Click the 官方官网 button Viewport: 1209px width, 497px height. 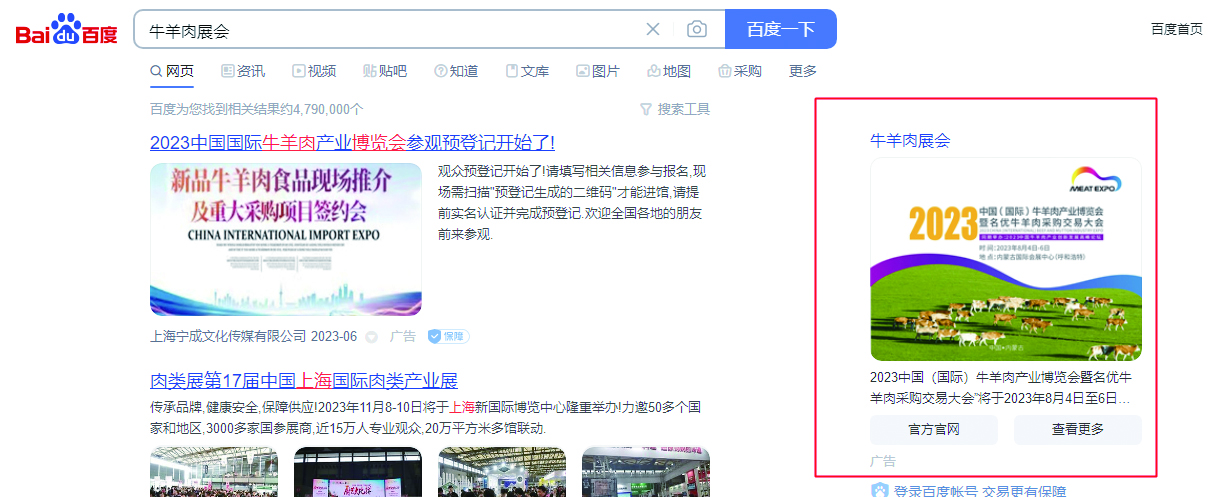tap(934, 430)
